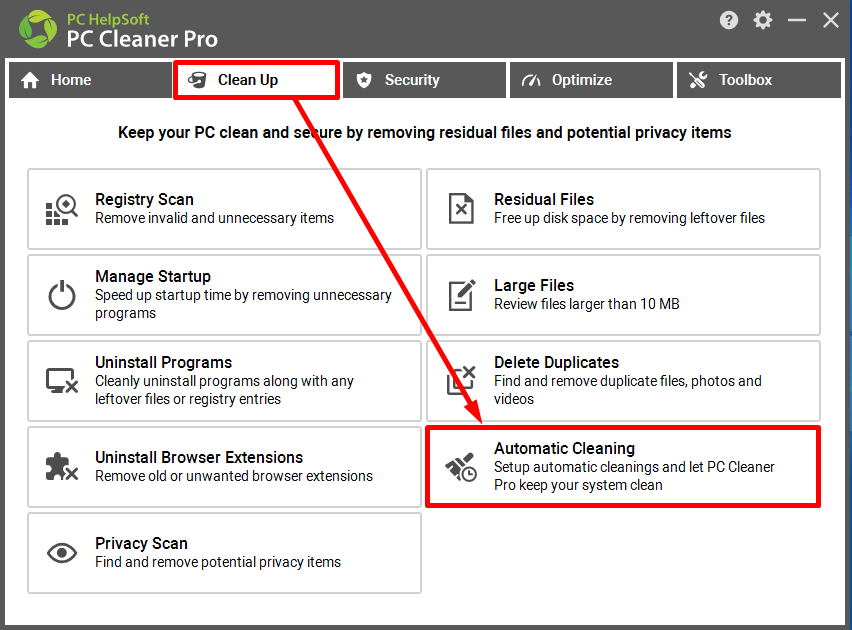The height and width of the screenshot is (630, 852).
Task: Close the PC Cleaner Pro window
Action: coord(831,21)
